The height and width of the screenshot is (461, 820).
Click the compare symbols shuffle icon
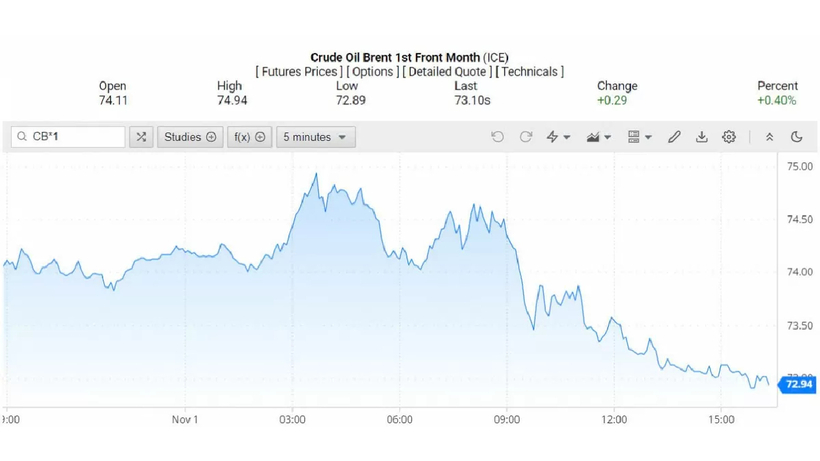141,137
